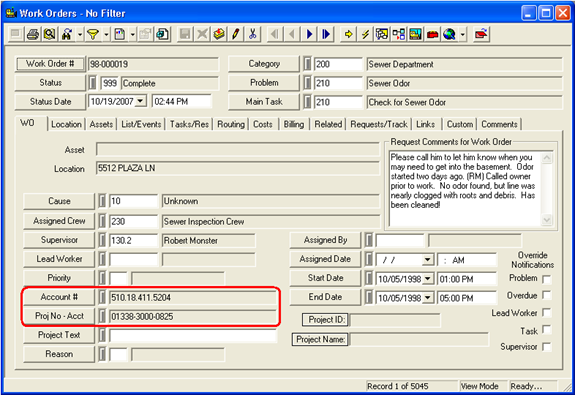
Task: Expand the arrow next to the Filter funnel
Action: [106, 35]
